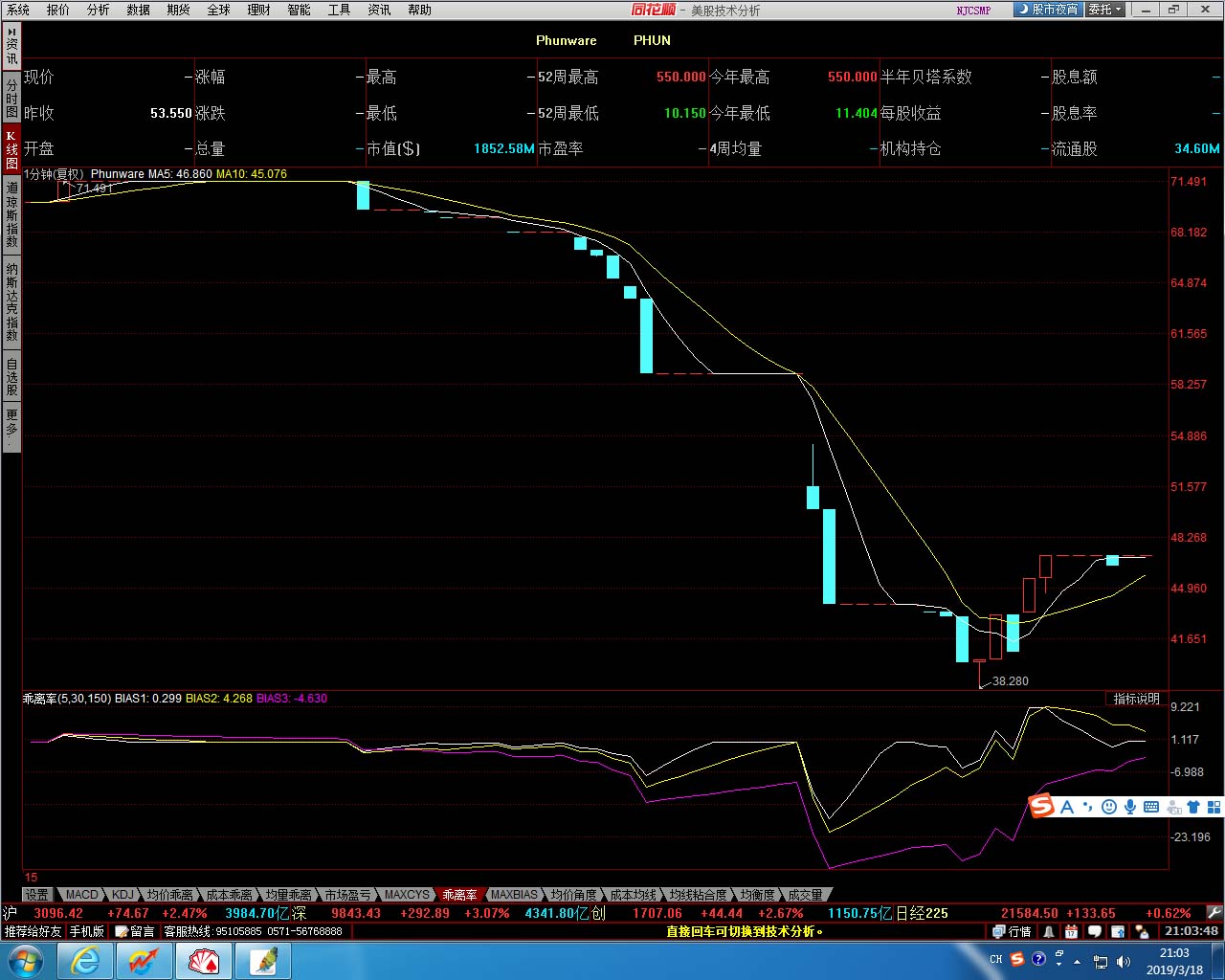Click the Sogou S logo on input bar
The width and height of the screenshot is (1225, 980).
(x=1041, y=806)
